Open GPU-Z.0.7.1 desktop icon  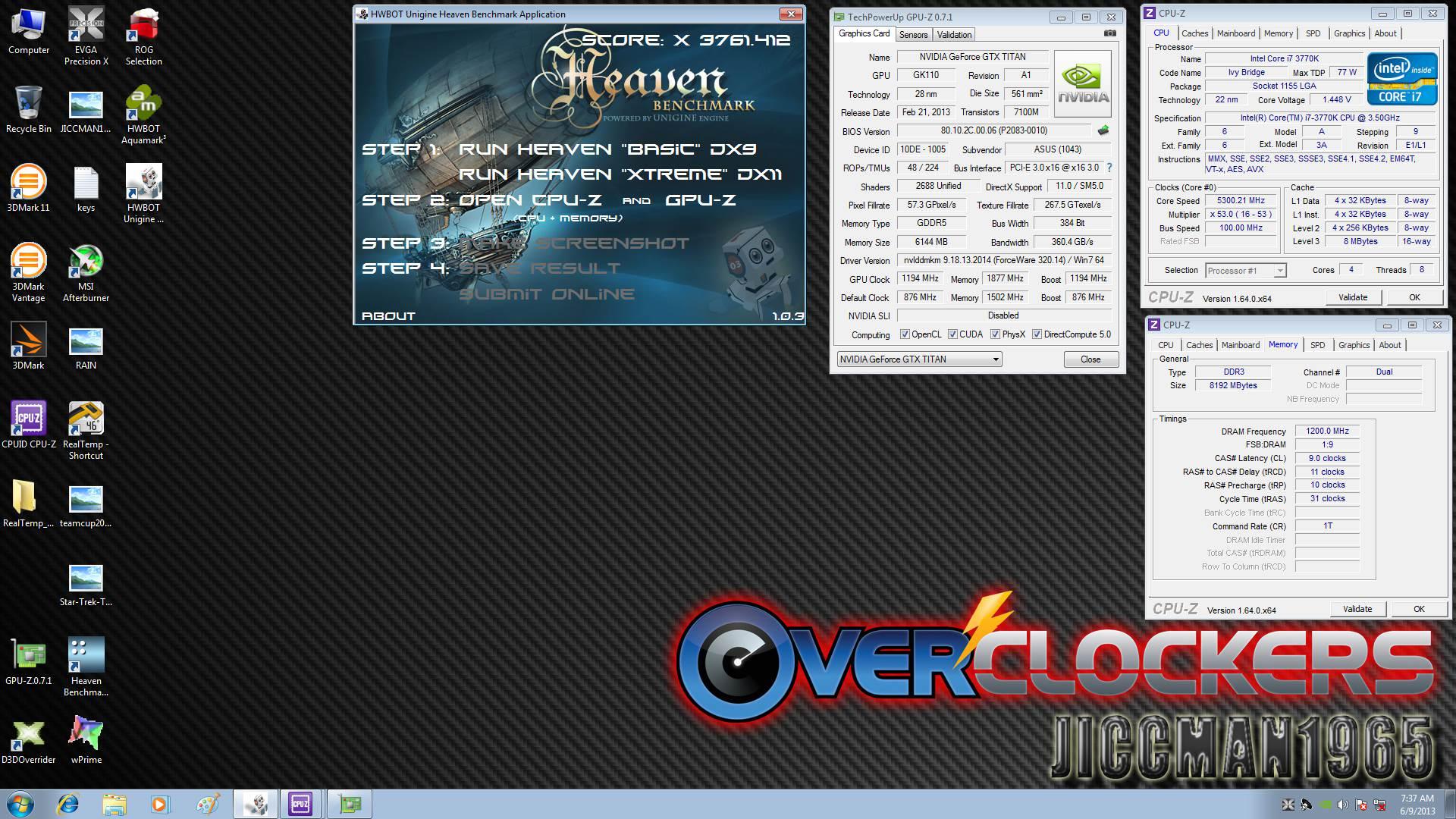[29, 661]
